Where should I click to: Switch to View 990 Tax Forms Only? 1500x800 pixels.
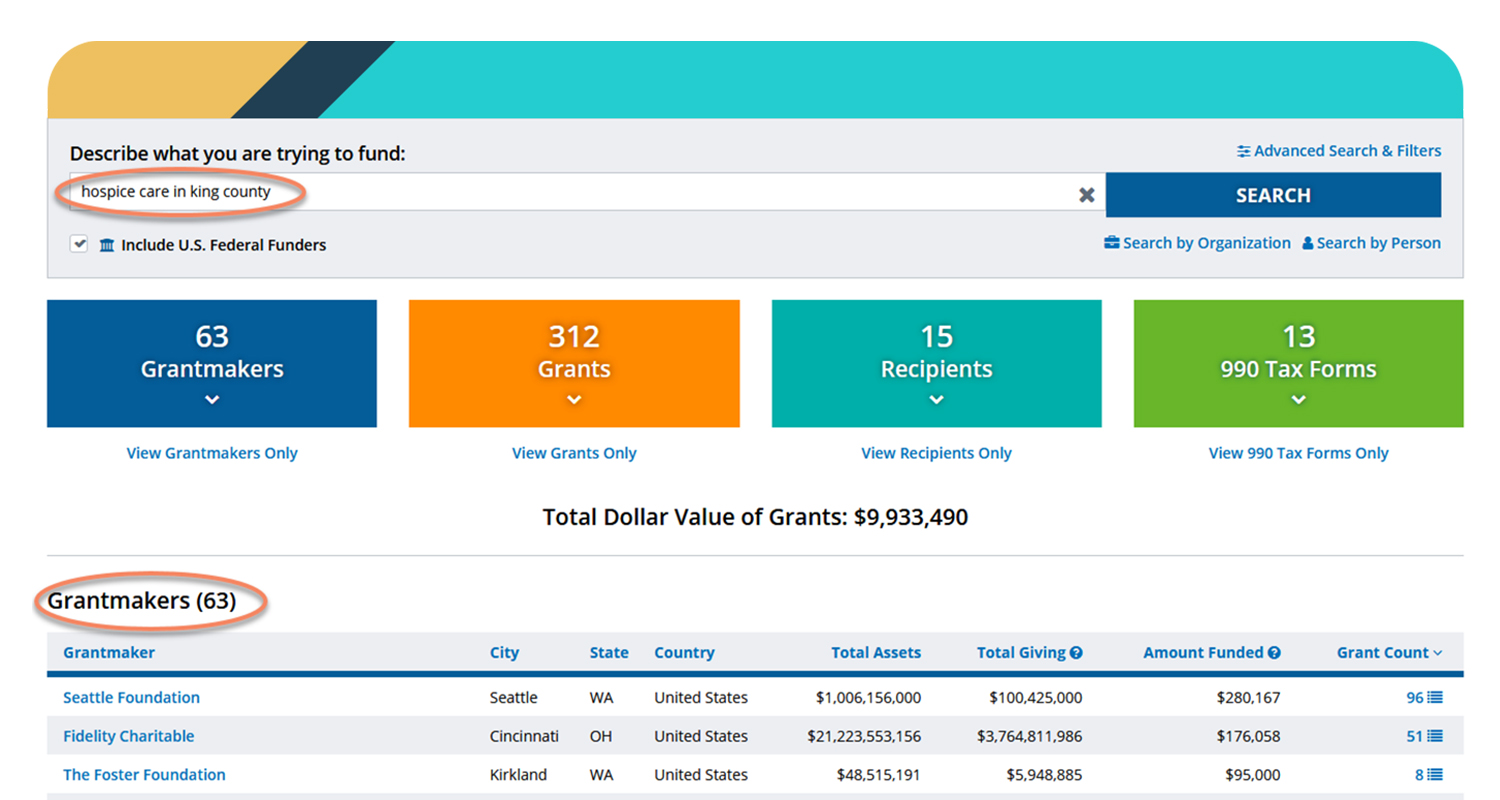click(x=1297, y=453)
